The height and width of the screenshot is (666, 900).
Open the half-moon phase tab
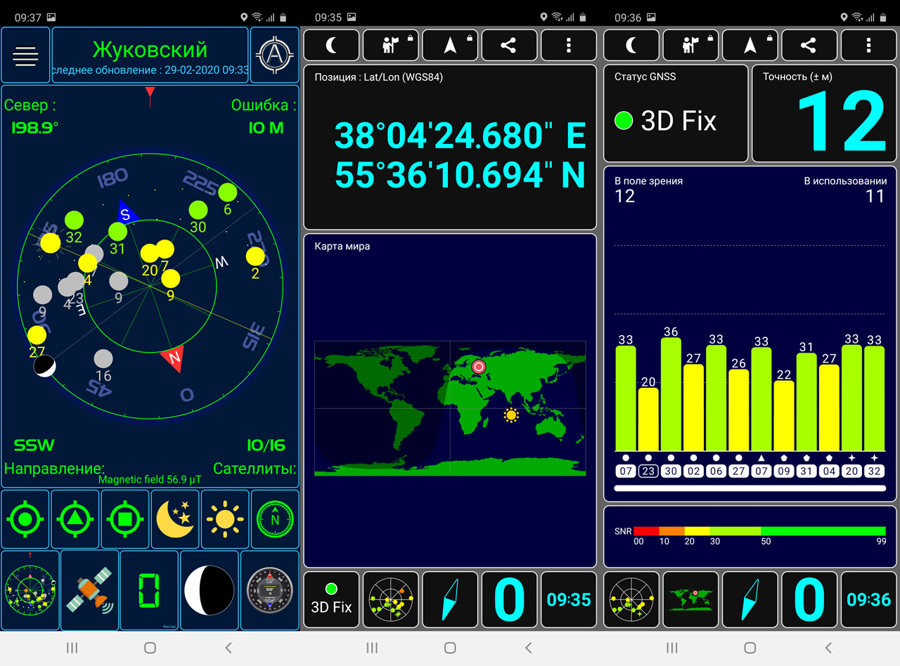(209, 590)
